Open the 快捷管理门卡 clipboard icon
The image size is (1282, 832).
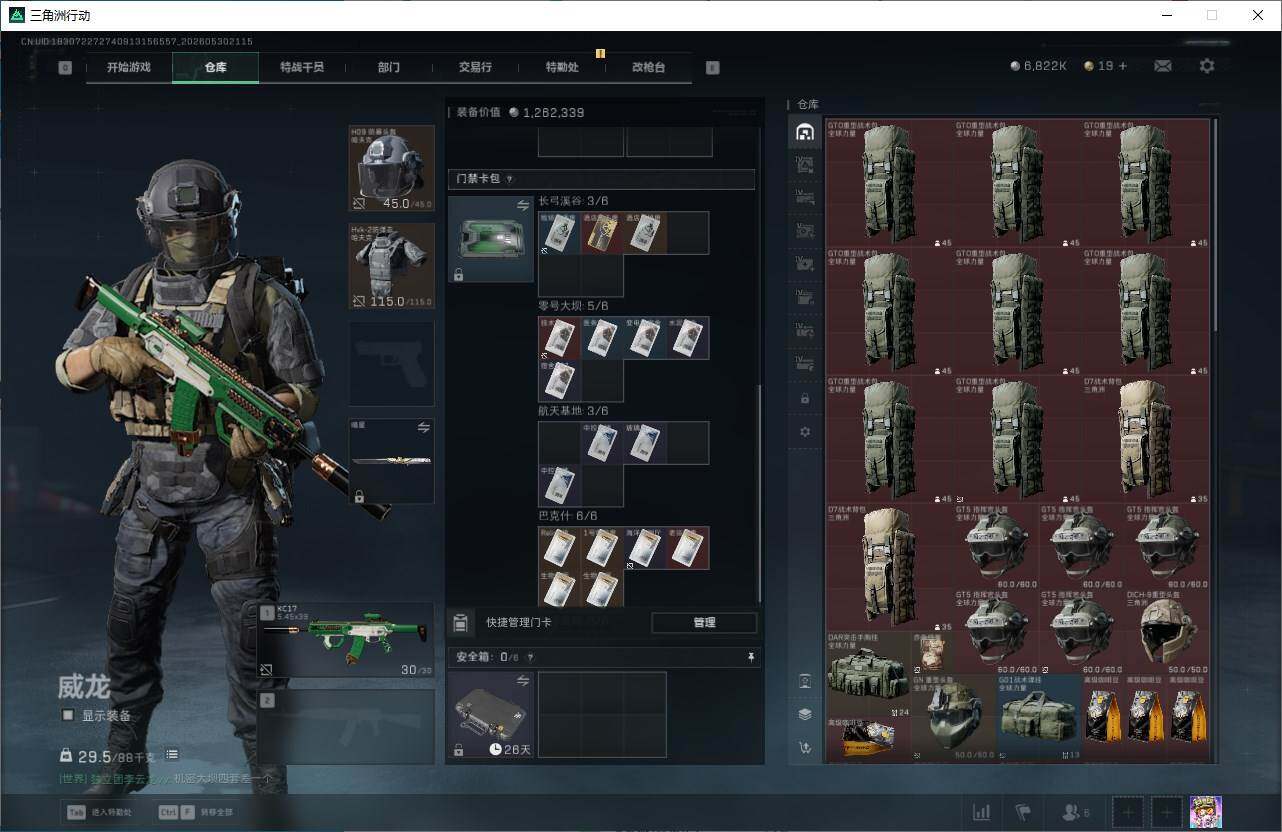click(x=460, y=623)
